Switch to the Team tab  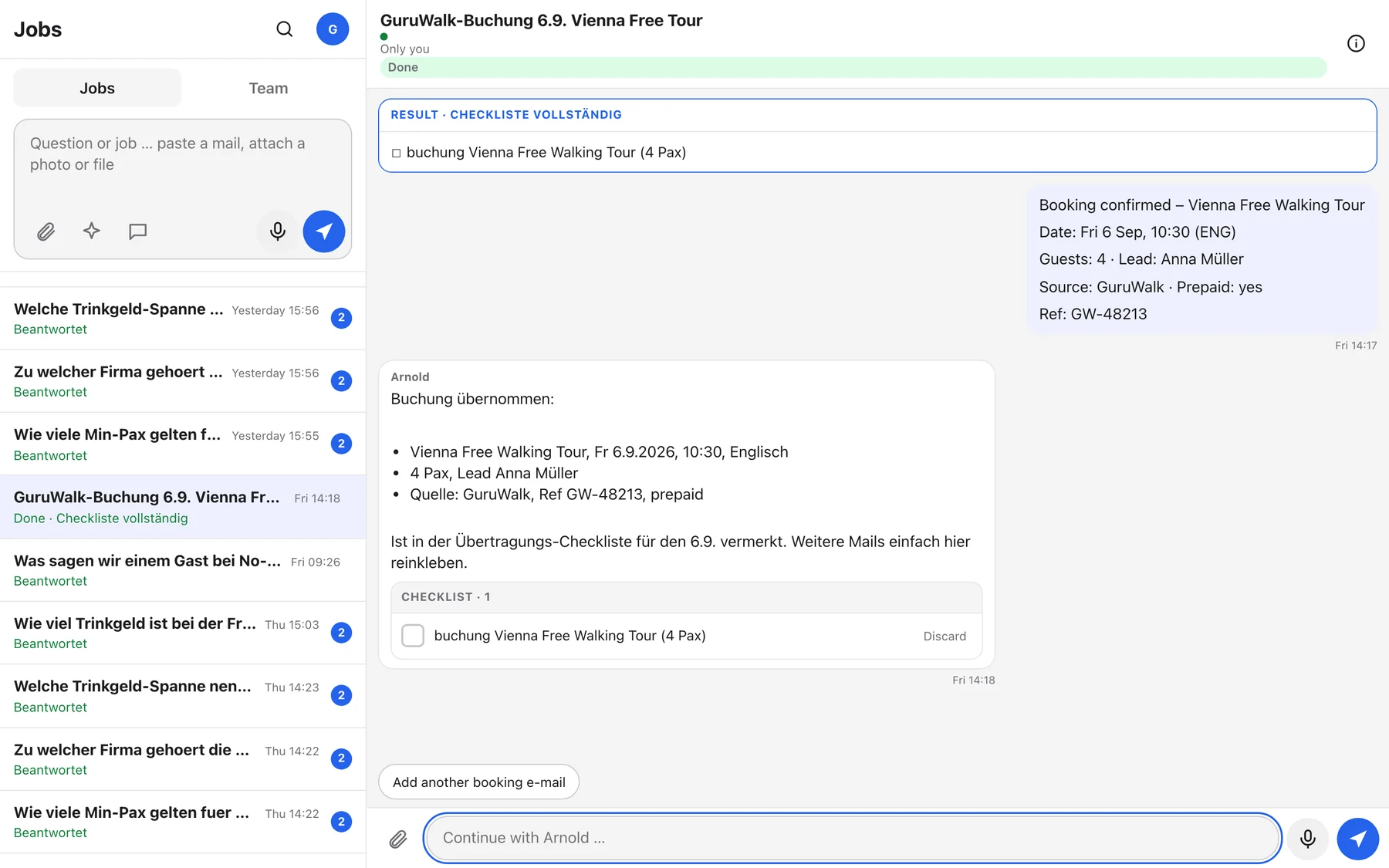(x=268, y=88)
